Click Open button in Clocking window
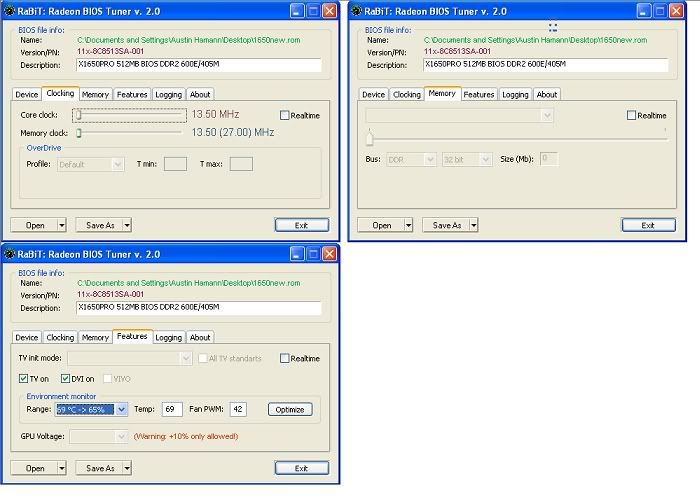 point(34,225)
